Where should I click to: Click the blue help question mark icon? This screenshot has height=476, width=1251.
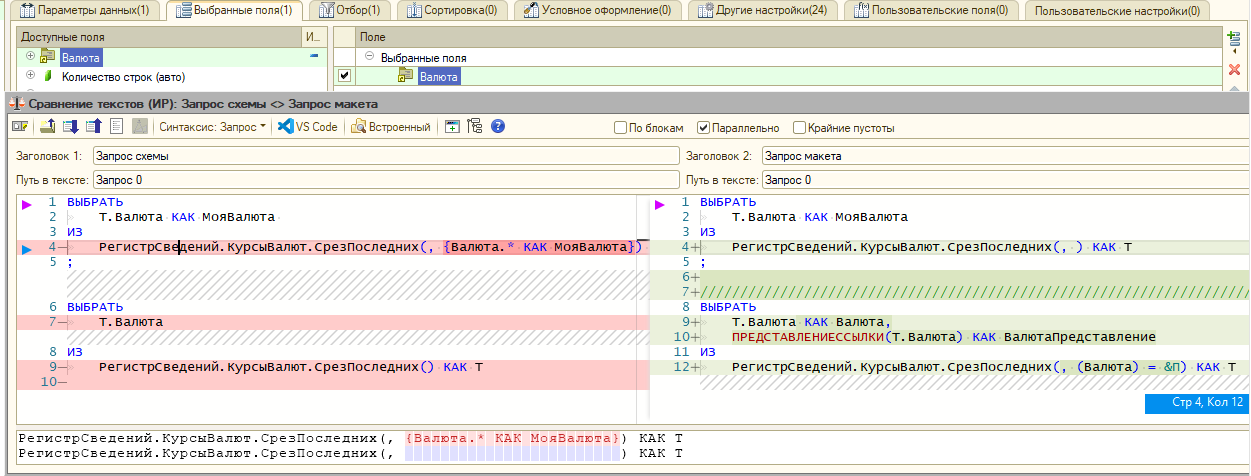498,127
